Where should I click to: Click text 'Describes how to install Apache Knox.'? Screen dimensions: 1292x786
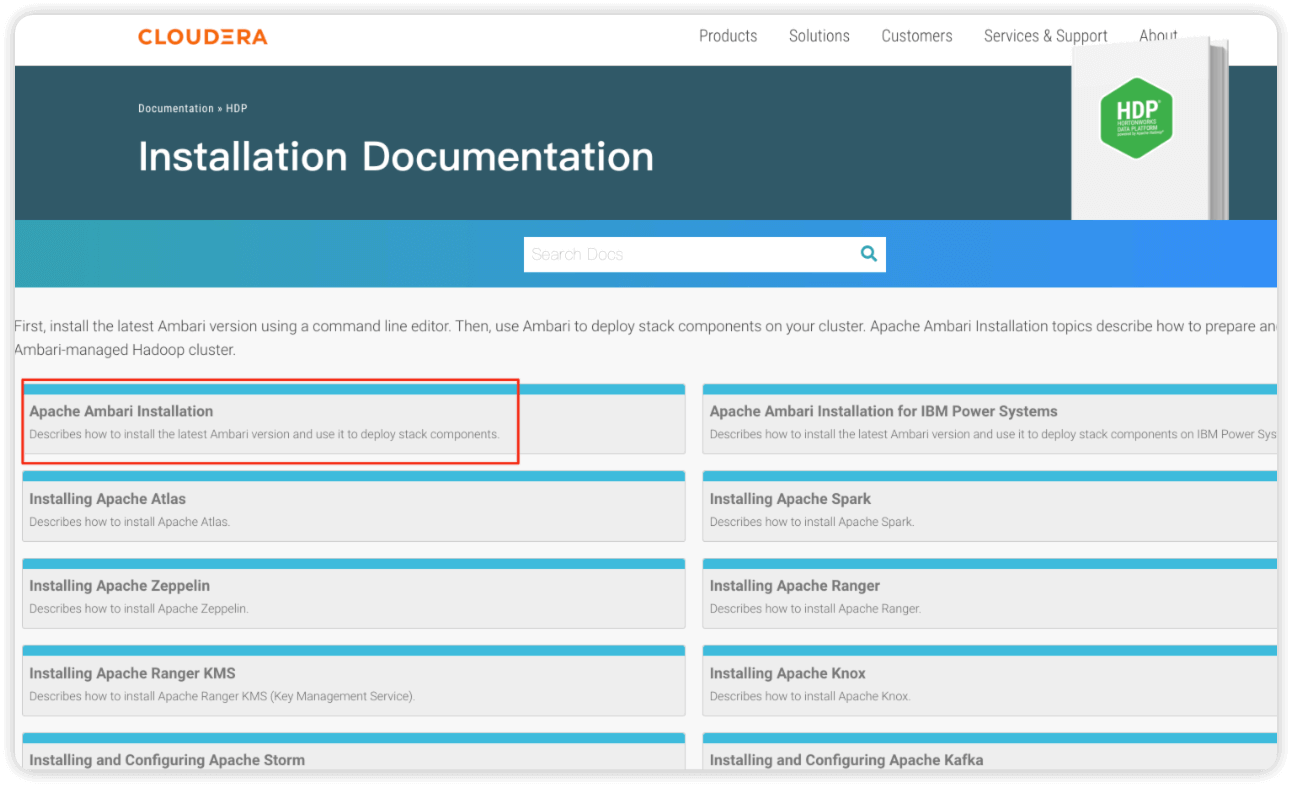click(810, 696)
